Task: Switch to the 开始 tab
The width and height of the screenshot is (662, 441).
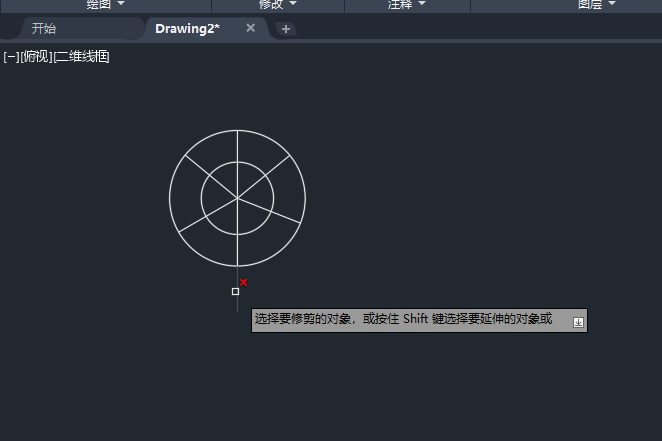Action: coord(44,29)
